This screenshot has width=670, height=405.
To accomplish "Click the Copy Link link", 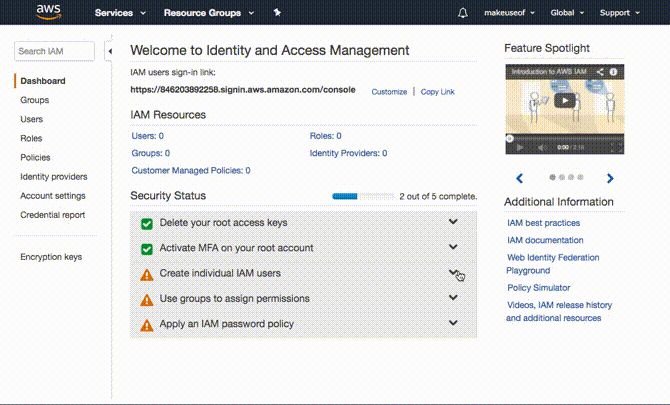I will click(x=437, y=92).
